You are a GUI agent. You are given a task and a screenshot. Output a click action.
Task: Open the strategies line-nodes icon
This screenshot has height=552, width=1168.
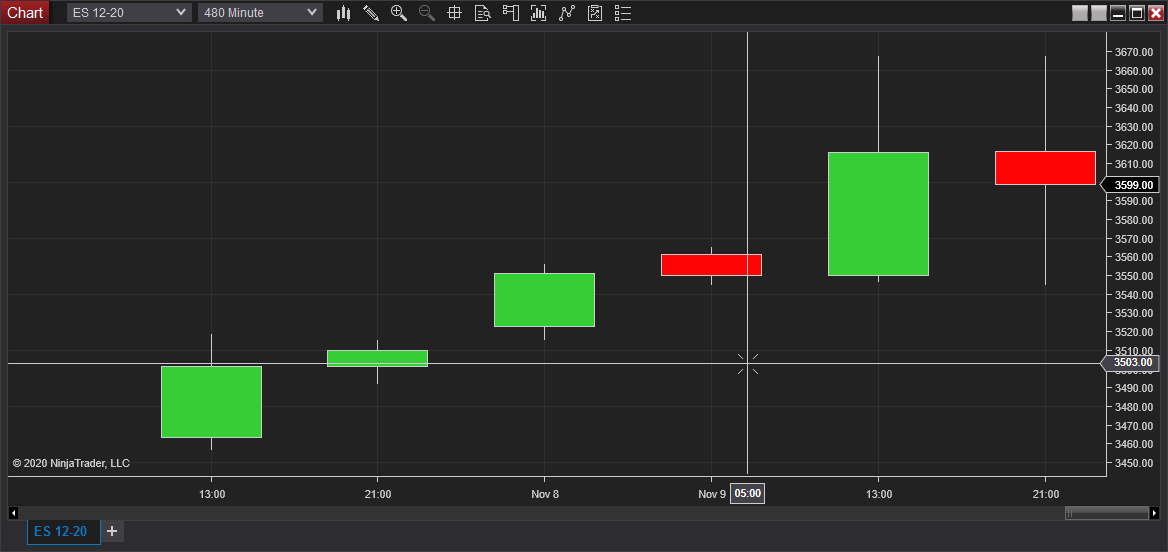567,13
